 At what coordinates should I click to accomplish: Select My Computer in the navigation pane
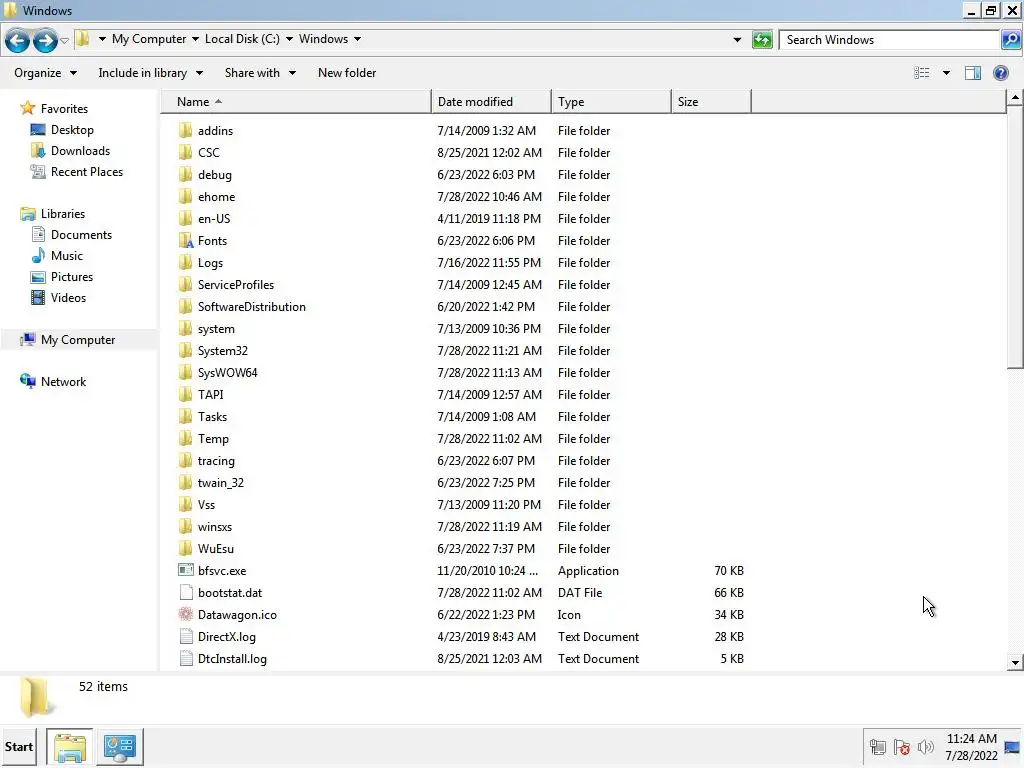pos(78,340)
